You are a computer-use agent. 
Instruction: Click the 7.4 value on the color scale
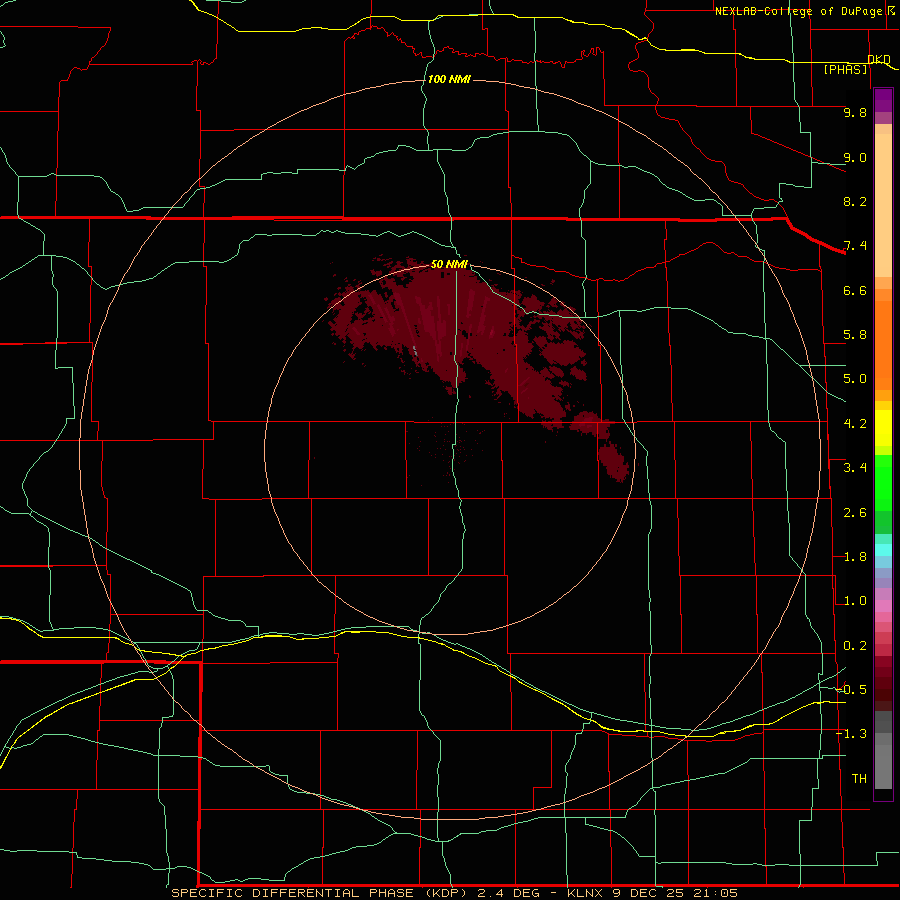pyautogui.click(x=855, y=246)
